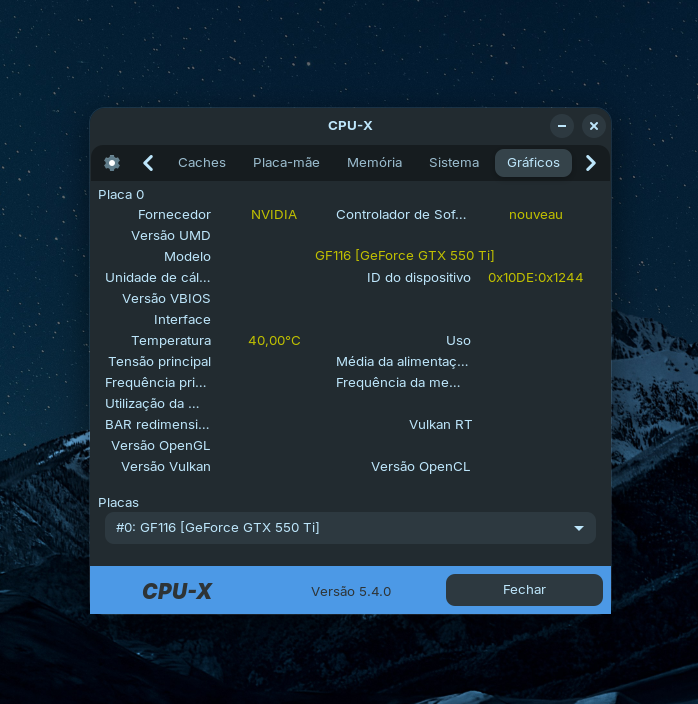The height and width of the screenshot is (704, 698).
Task: Click the temperature reading 40,00°C
Action: pyautogui.click(x=274, y=341)
